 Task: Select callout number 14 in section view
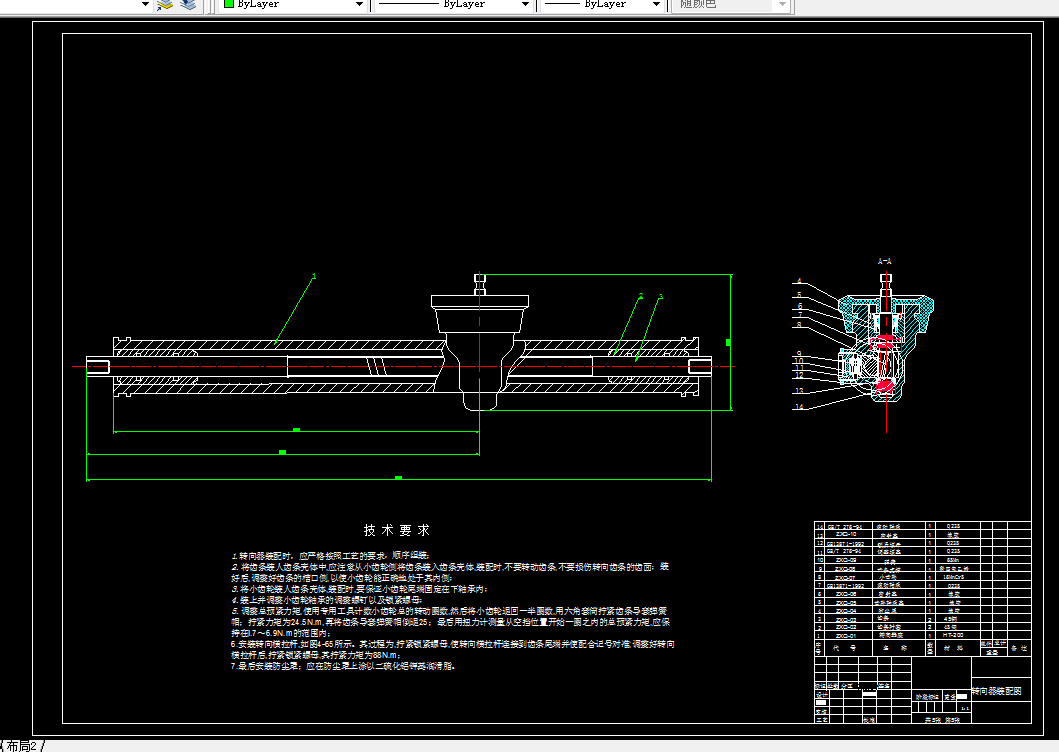[x=800, y=407]
